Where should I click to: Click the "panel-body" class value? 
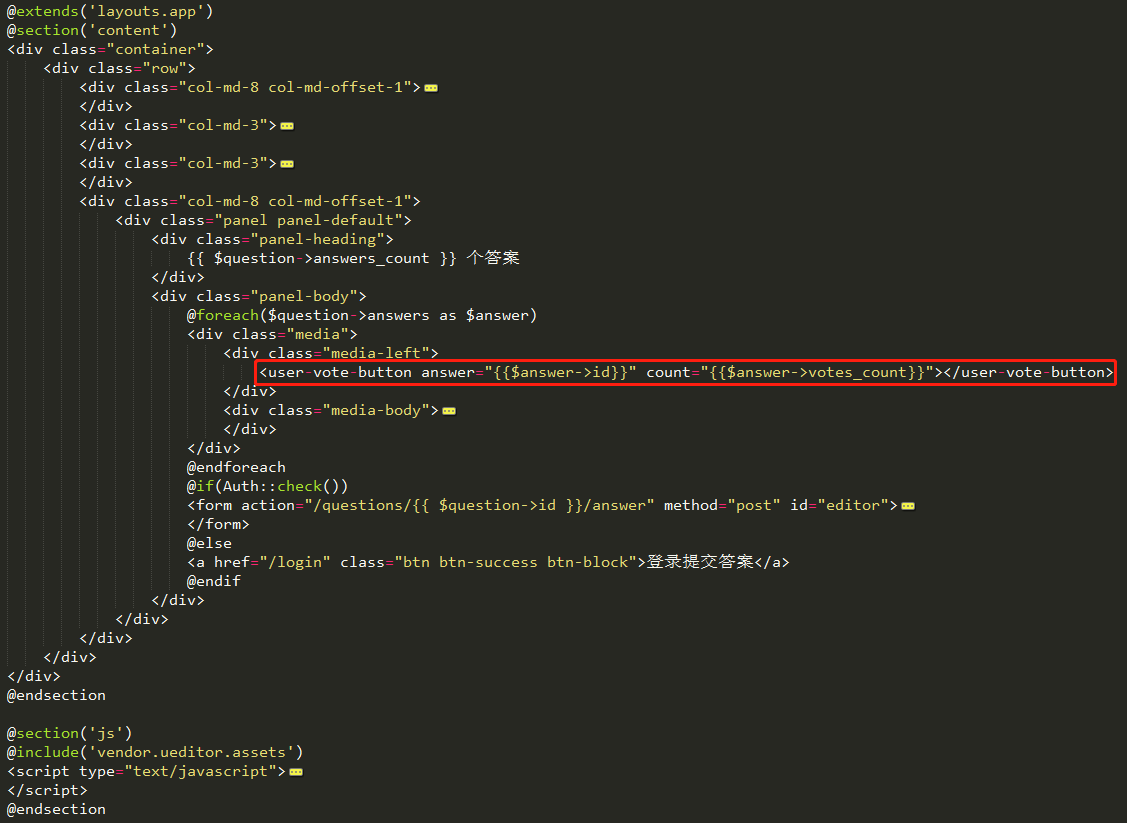(304, 296)
